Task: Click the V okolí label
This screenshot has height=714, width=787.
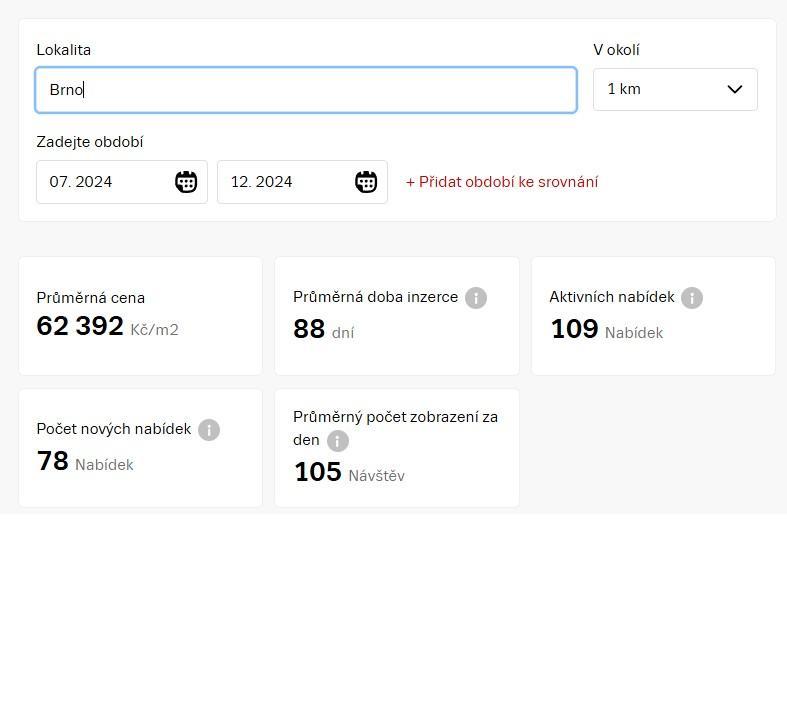Action: [616, 50]
